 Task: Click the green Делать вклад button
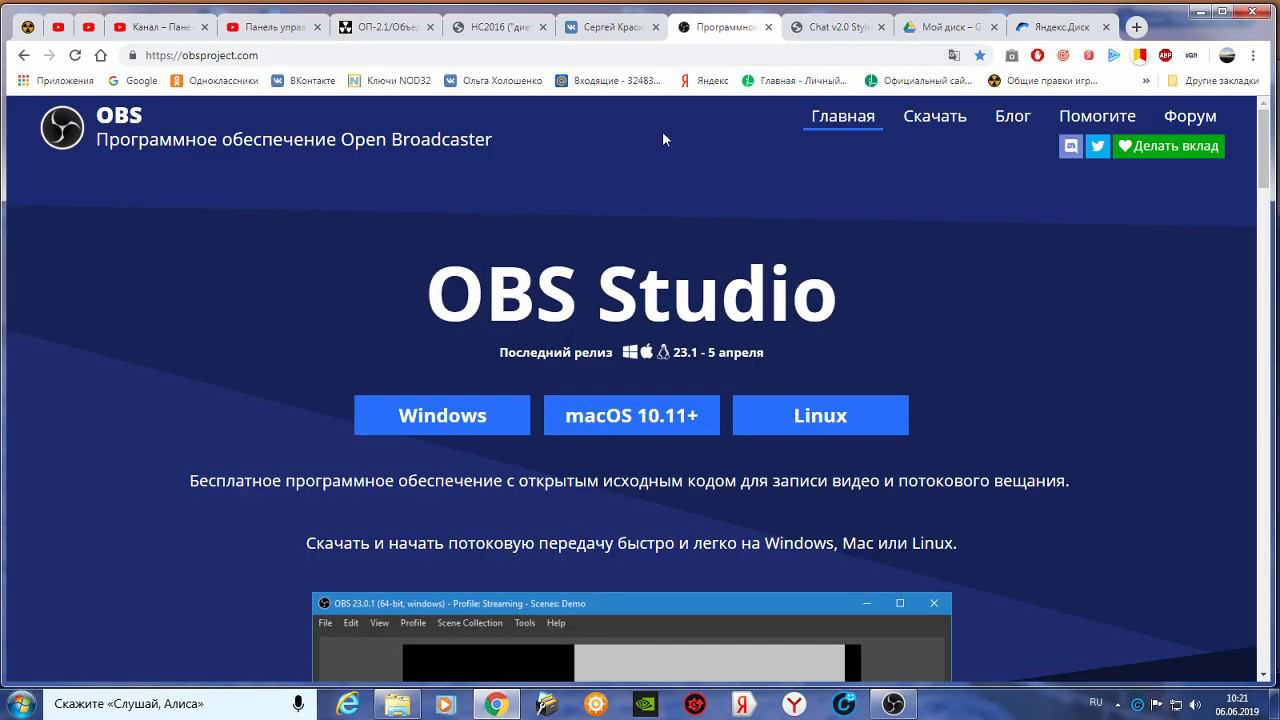point(1168,146)
